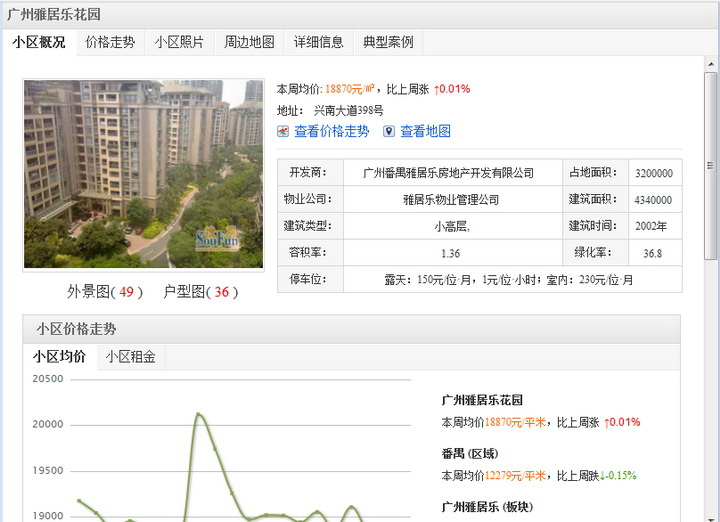
Task: Click the scrollbar up arrow
Action: (711, 64)
